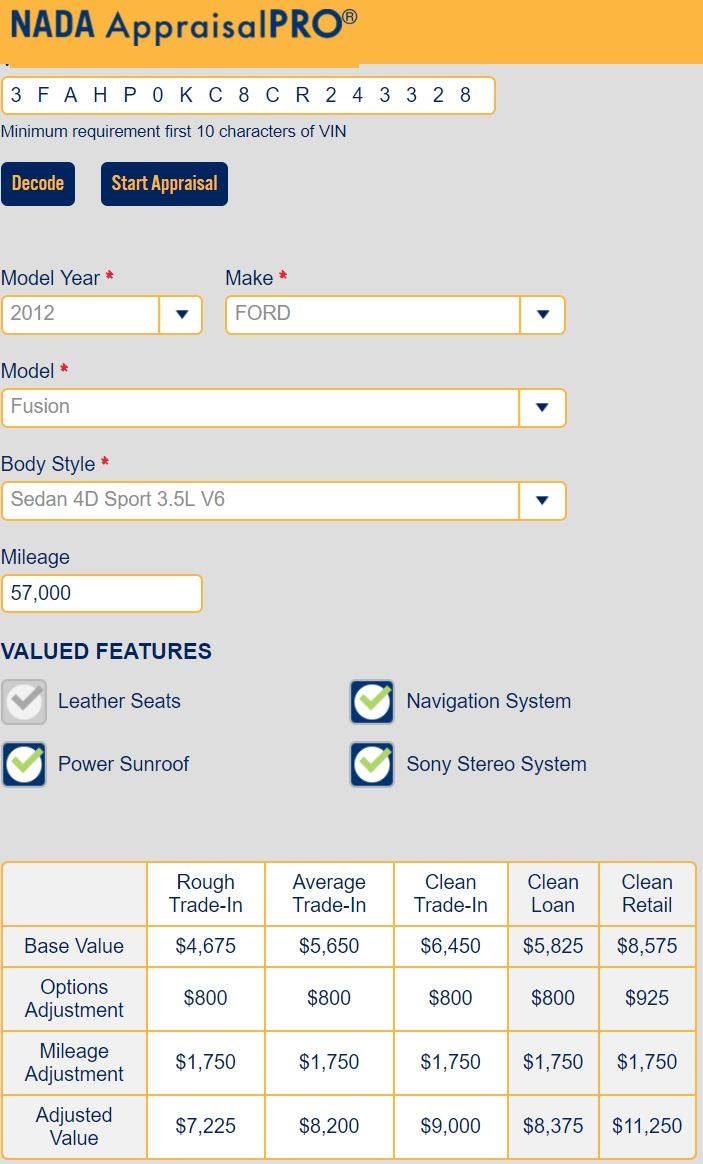This screenshot has width=703, height=1164.
Task: Click the Adjusted Value row label
Action: click(74, 1126)
